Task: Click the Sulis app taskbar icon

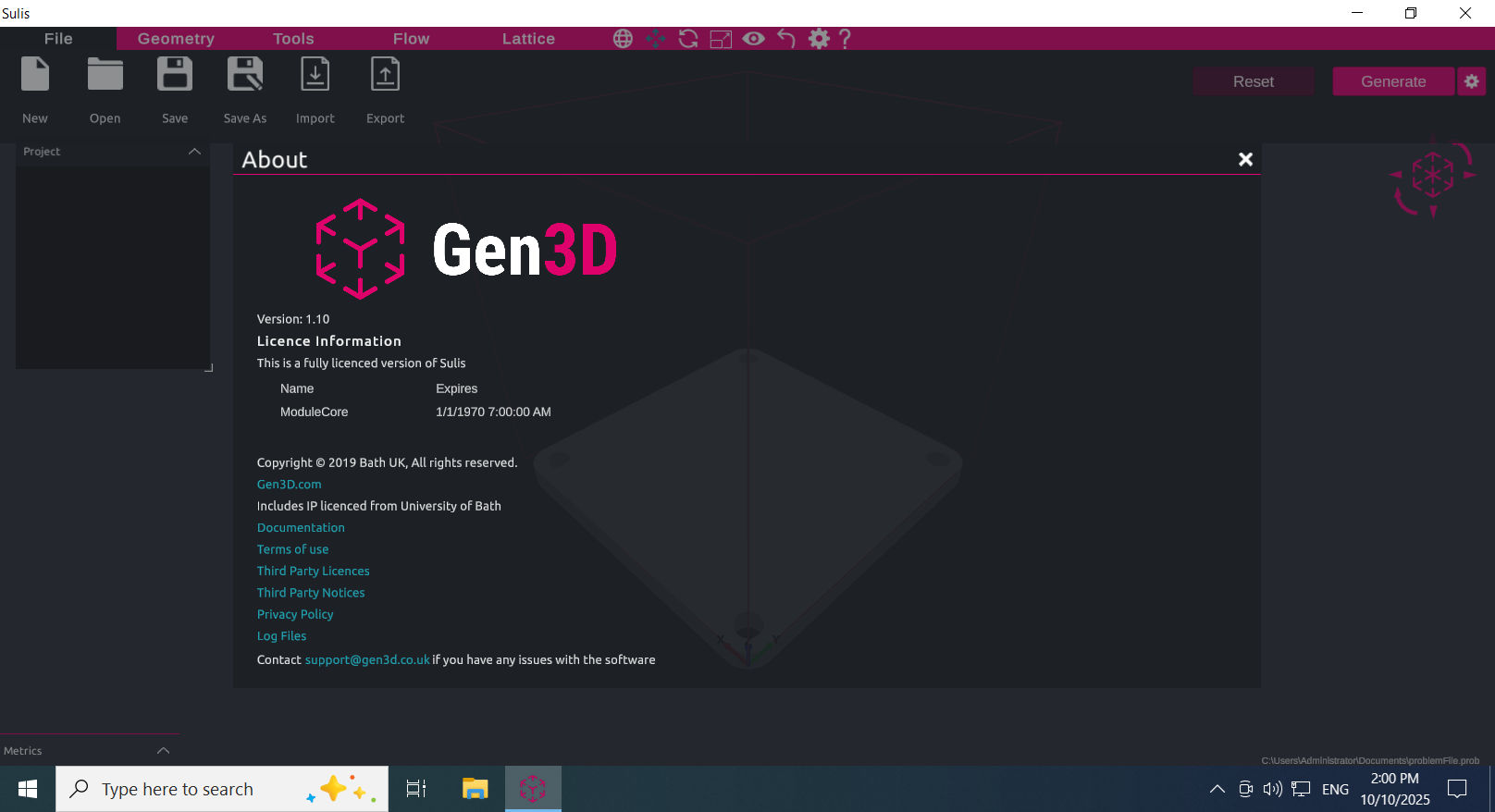Action: coord(533,789)
